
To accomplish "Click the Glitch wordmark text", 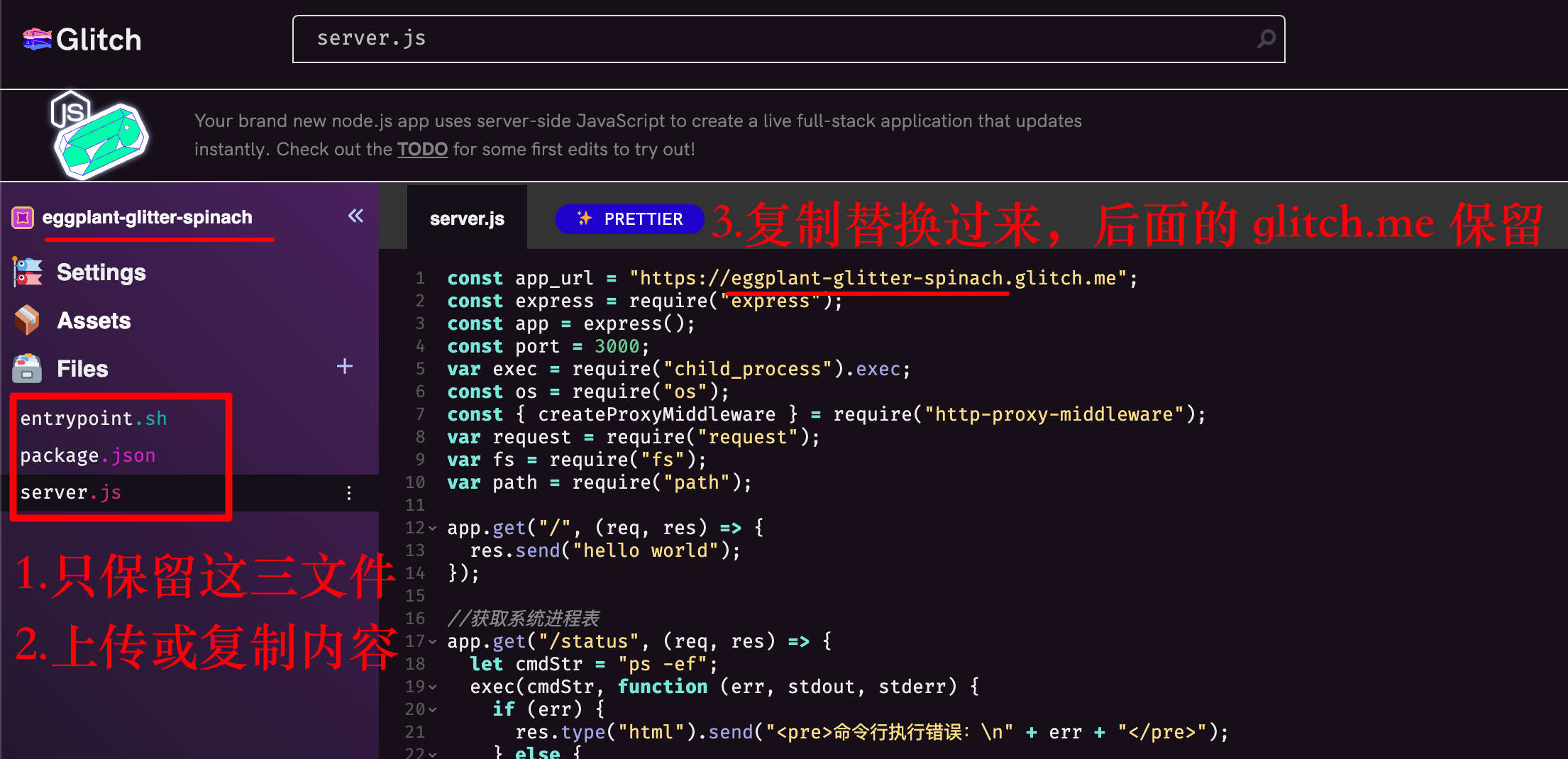I will click(99, 40).
